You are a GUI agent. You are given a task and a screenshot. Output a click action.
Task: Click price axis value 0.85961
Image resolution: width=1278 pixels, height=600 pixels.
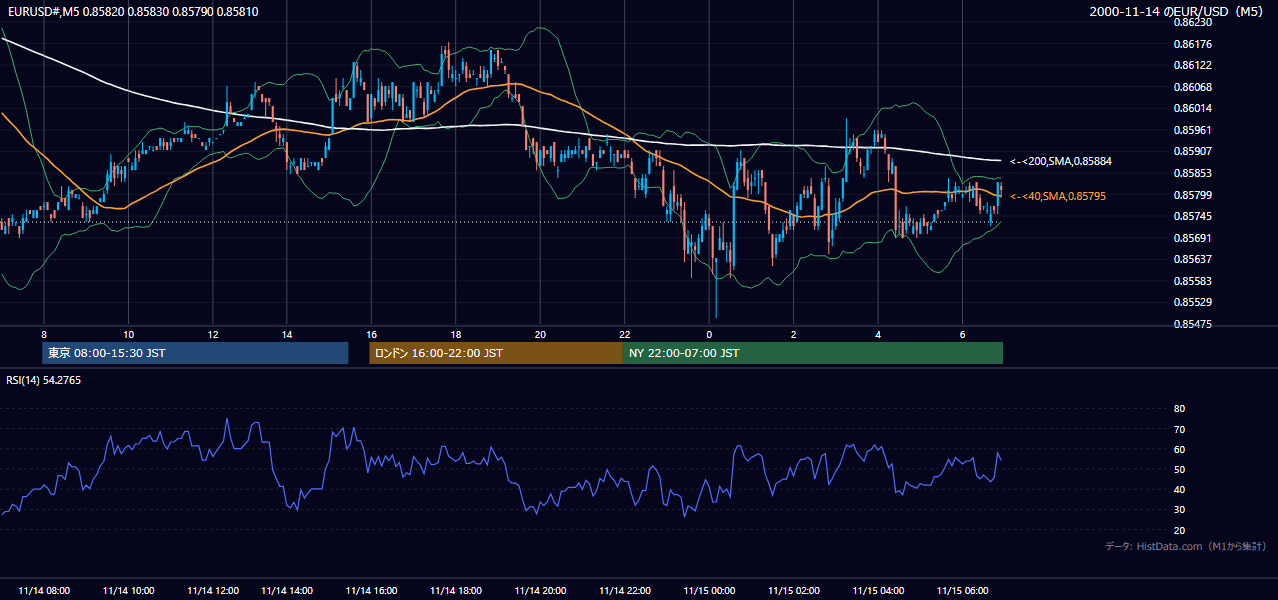coord(1192,130)
